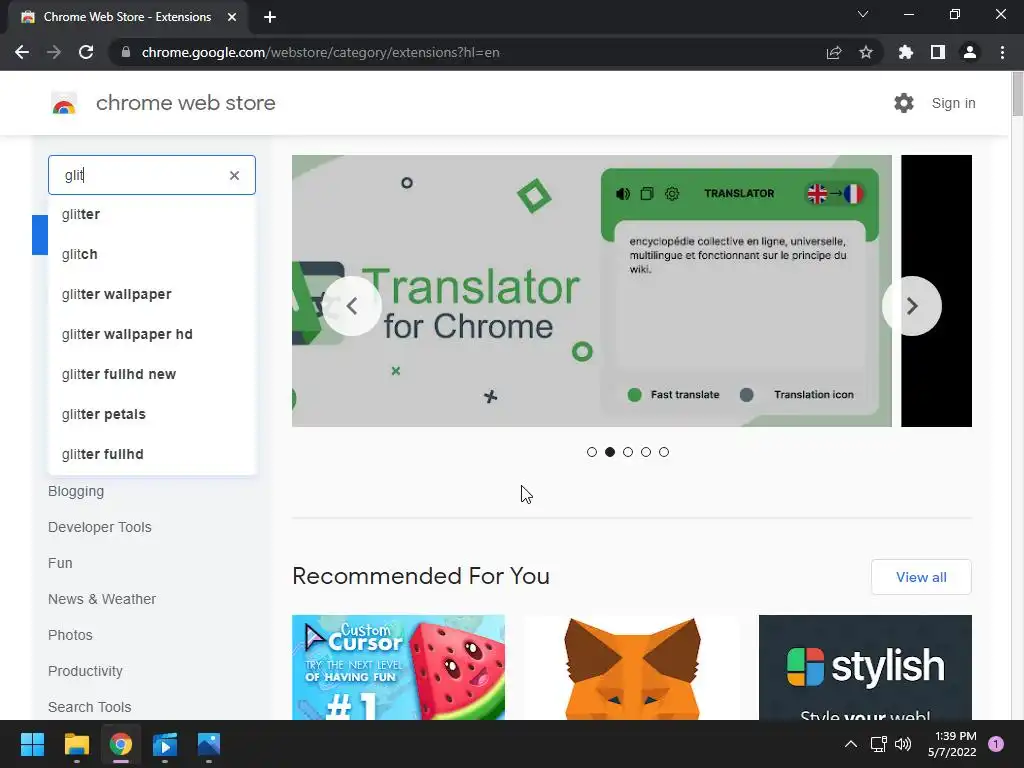
Task: Open the notification badge in taskbar
Action: coord(996,744)
